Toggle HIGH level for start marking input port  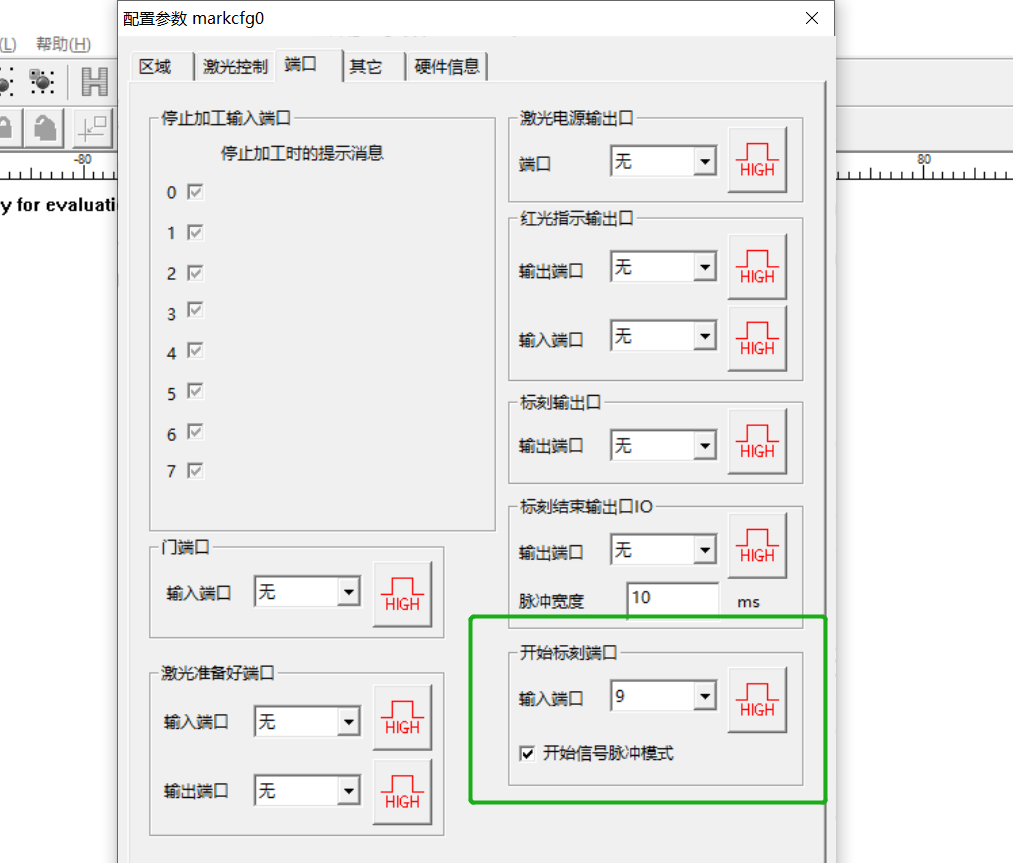757,700
